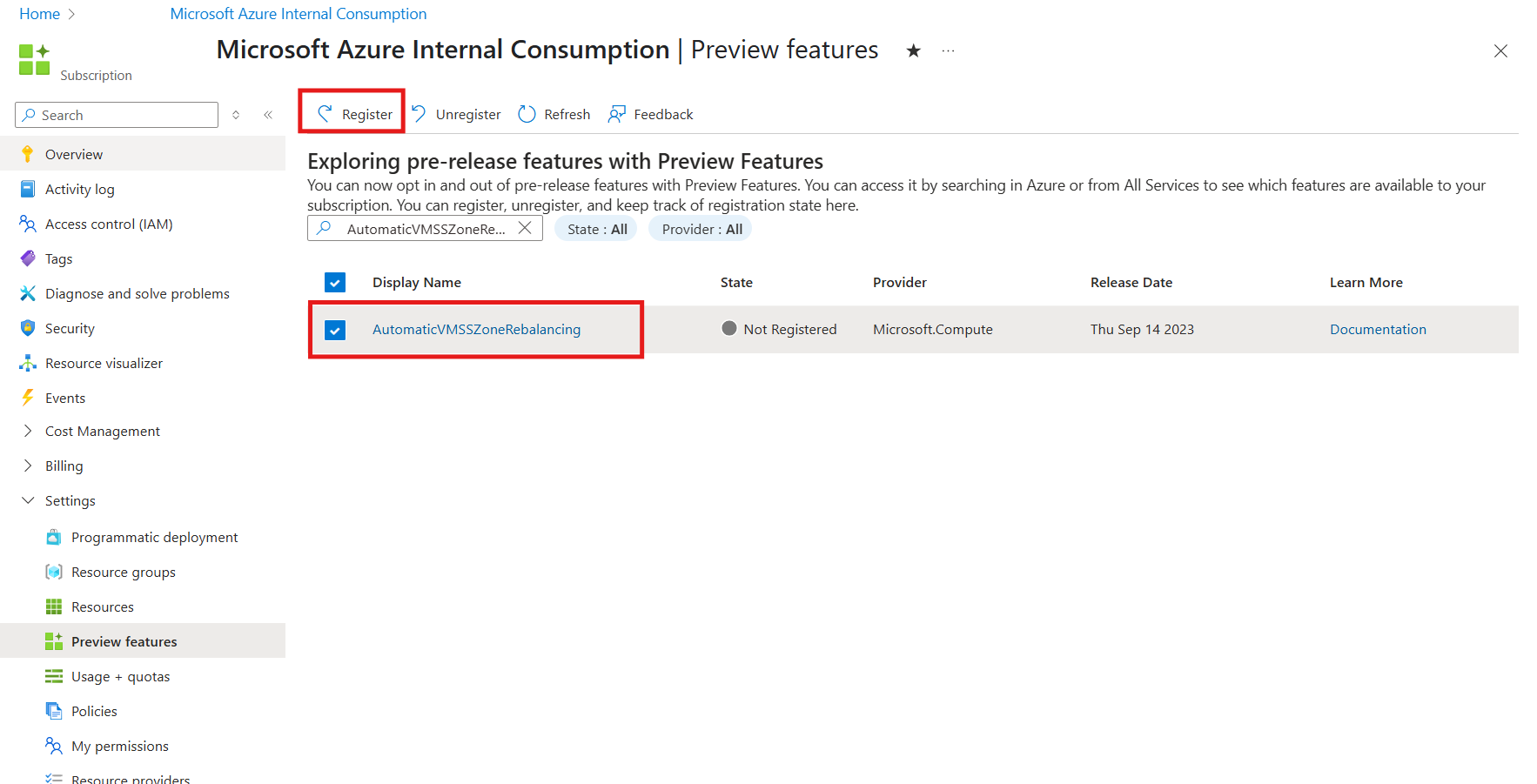Toggle the select-all checkbox in header
The image size is (1537, 784).
(335, 283)
